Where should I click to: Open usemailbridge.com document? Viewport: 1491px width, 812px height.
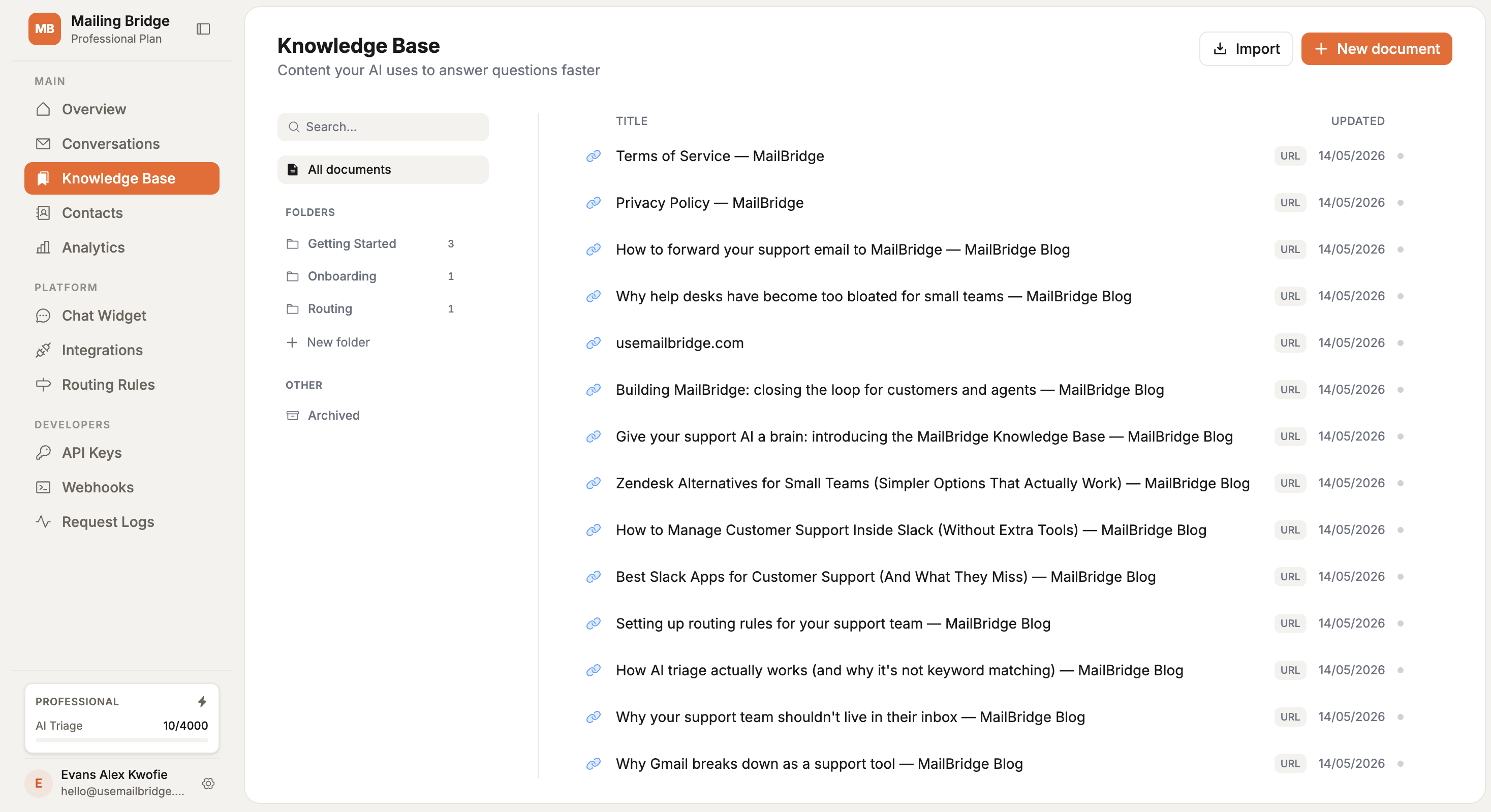tap(679, 342)
